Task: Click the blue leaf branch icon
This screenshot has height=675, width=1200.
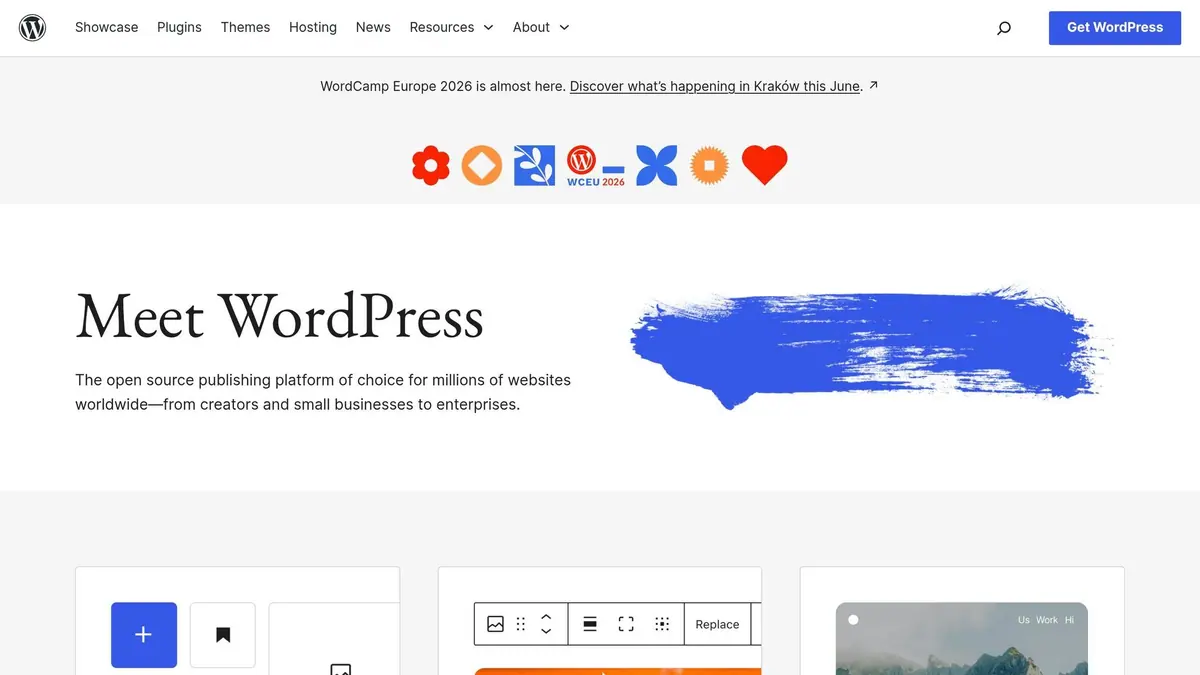Action: click(x=534, y=165)
